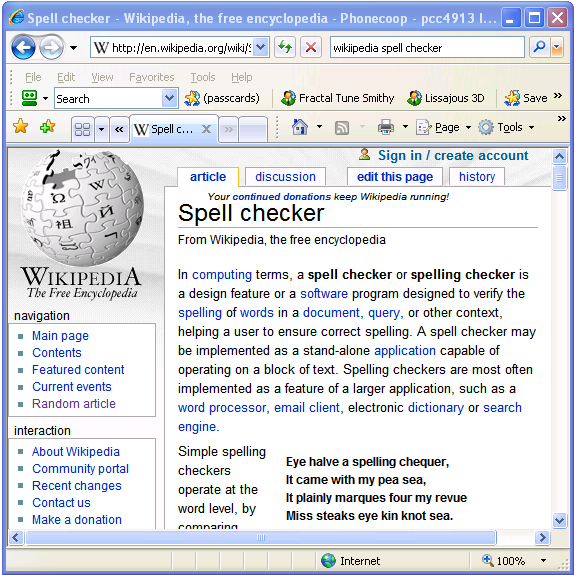Screen dimensions: 576x575
Task: Expand the toolbar Search combo box
Action: [169, 98]
